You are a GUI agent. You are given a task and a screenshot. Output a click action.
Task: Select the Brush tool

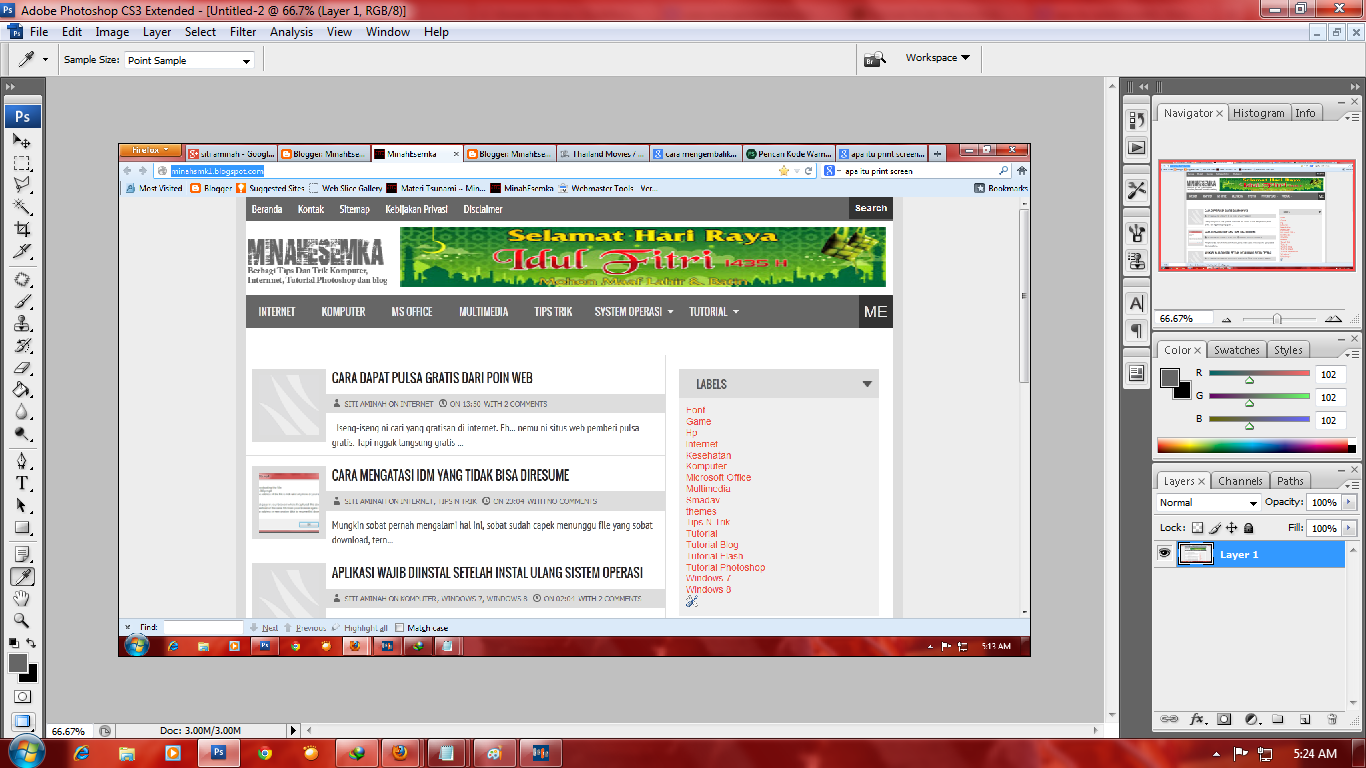(x=22, y=302)
